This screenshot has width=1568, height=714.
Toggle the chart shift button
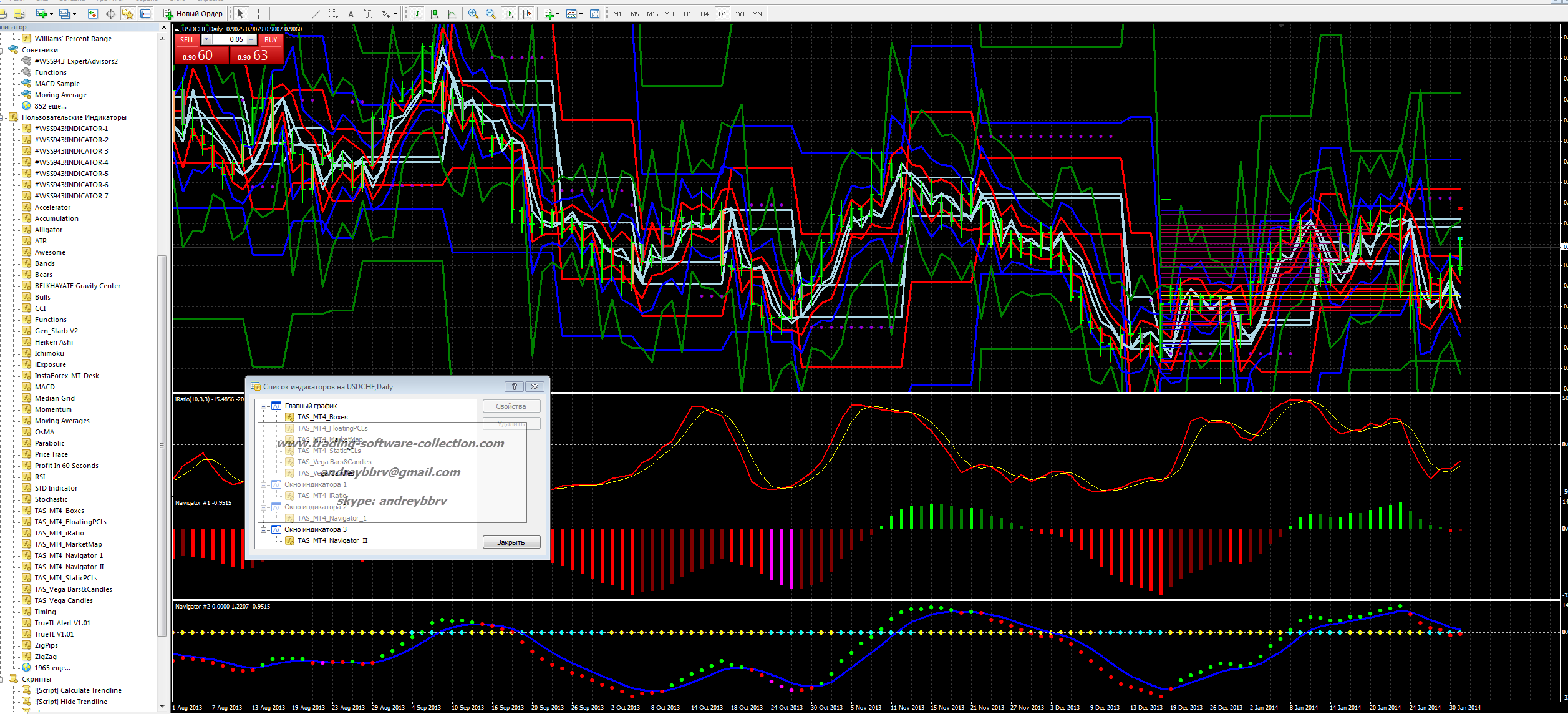pos(526,14)
